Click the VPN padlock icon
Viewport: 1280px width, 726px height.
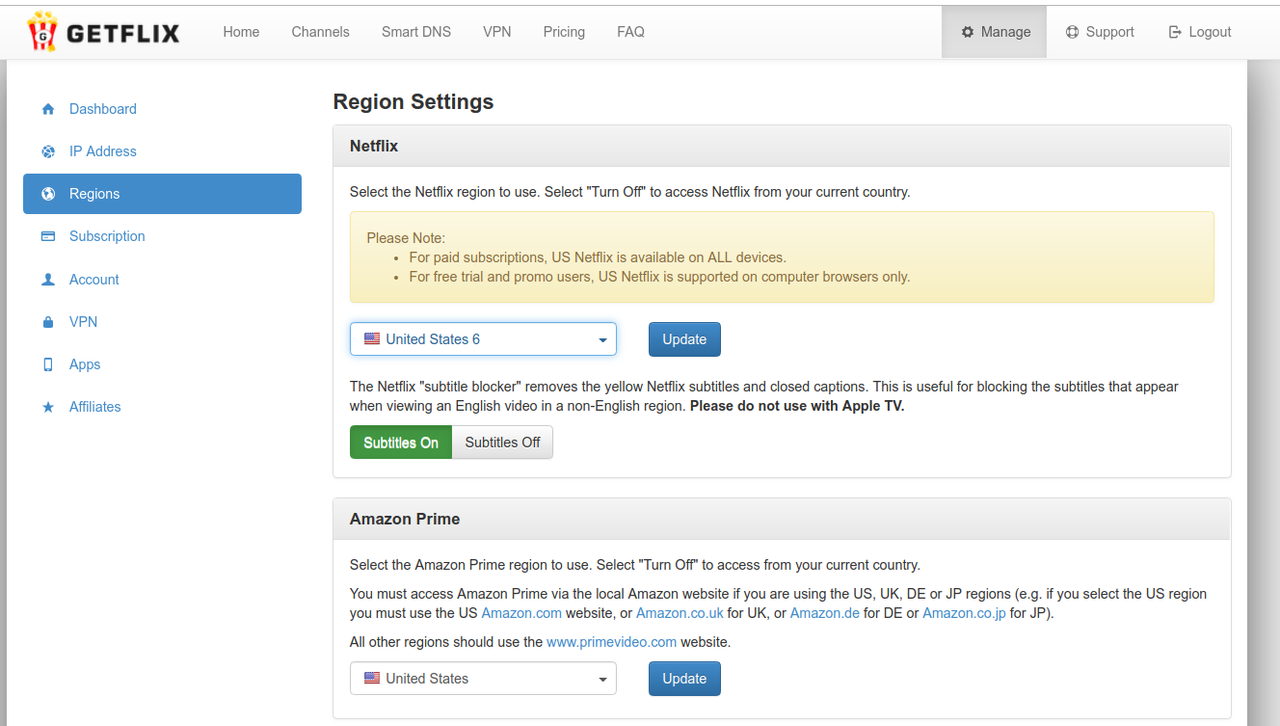point(48,322)
